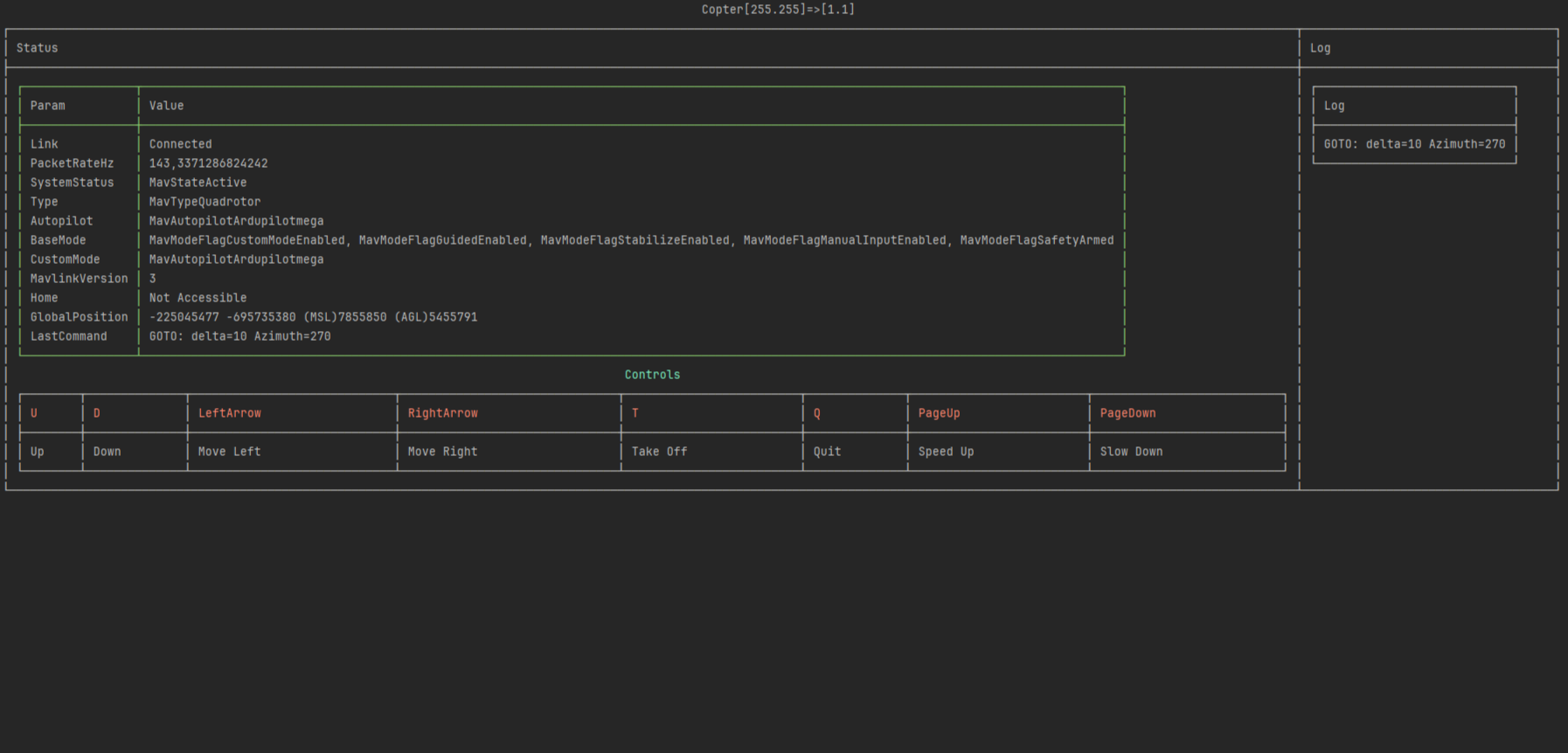Click the MavModeFlagGuidedEnabled flag text
The width and height of the screenshot is (1568, 753).
click(442, 240)
